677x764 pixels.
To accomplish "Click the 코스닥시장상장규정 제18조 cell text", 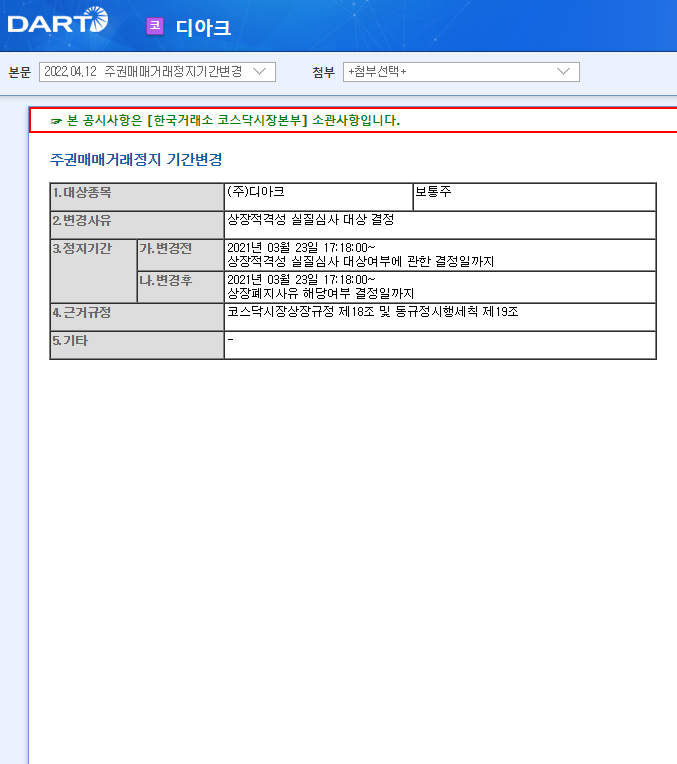I will click(x=373, y=312).
